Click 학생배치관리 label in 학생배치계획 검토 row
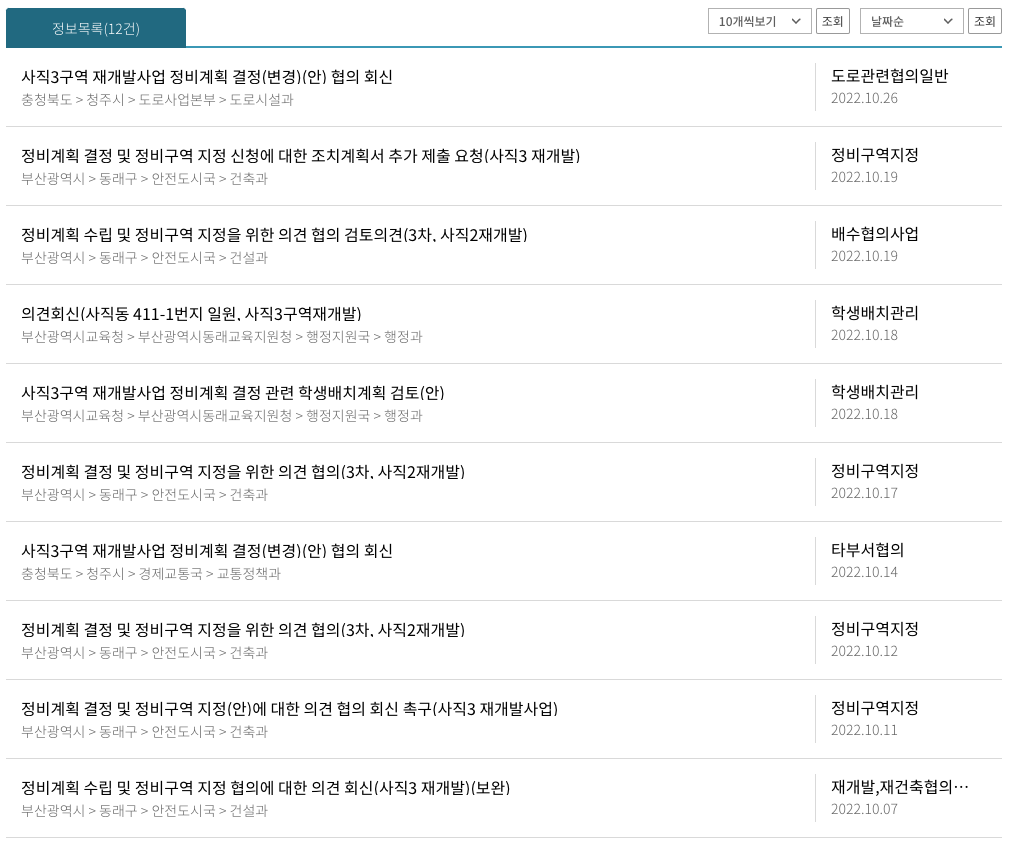This screenshot has height=846, width=1013. tap(875, 391)
